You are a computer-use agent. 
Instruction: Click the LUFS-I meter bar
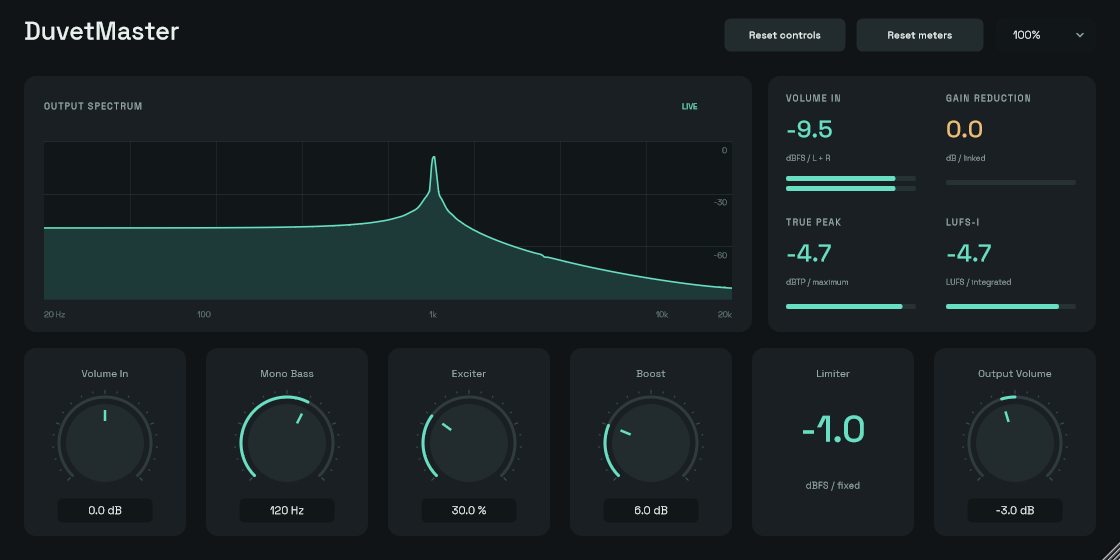(x=1011, y=306)
